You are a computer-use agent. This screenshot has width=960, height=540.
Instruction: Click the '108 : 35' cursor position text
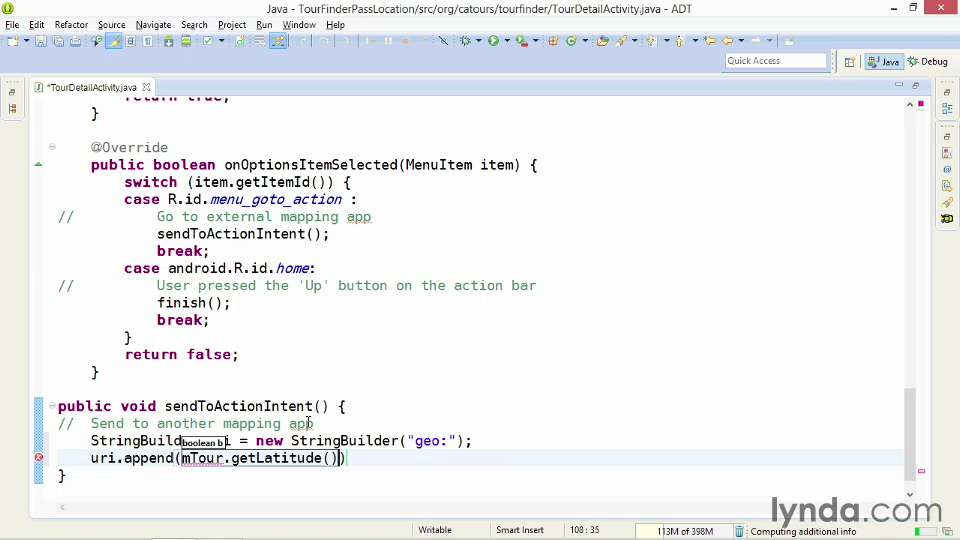pos(585,530)
